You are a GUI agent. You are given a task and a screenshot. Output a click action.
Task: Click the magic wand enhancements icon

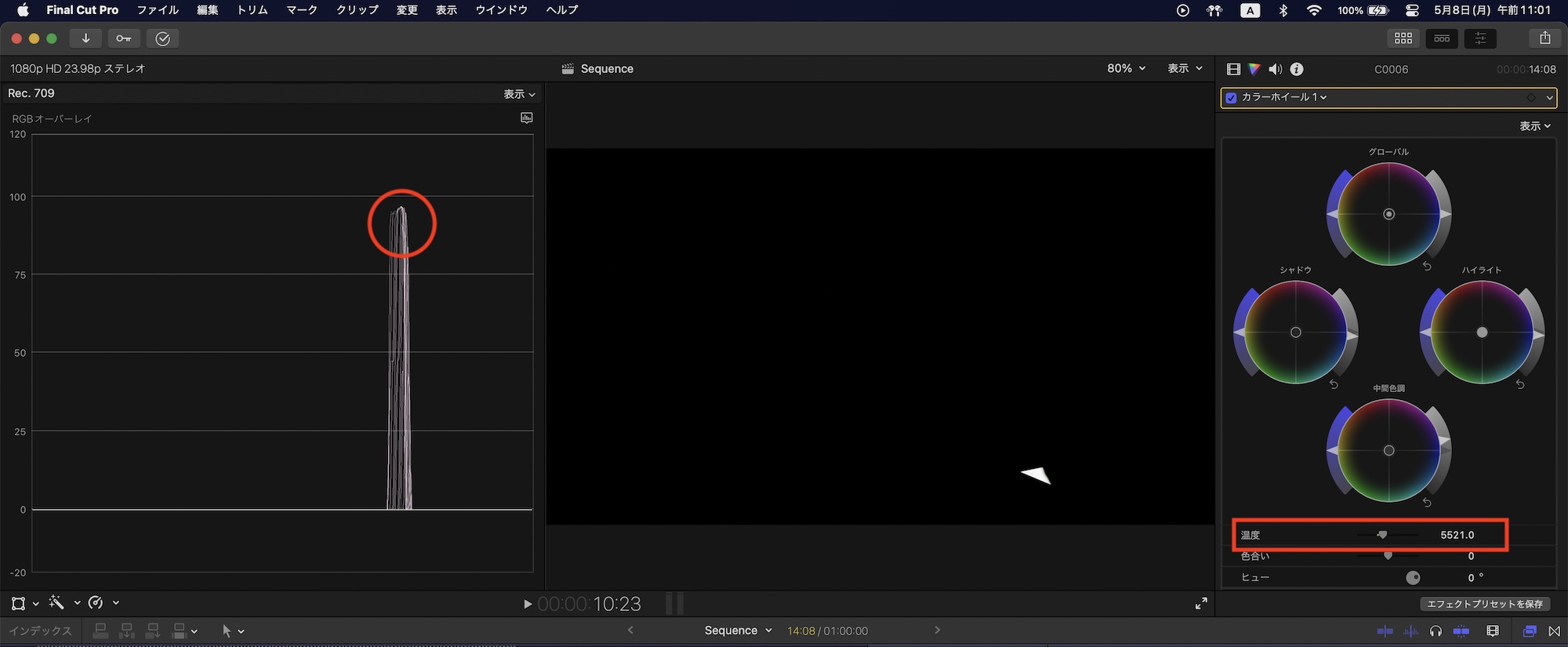point(56,602)
